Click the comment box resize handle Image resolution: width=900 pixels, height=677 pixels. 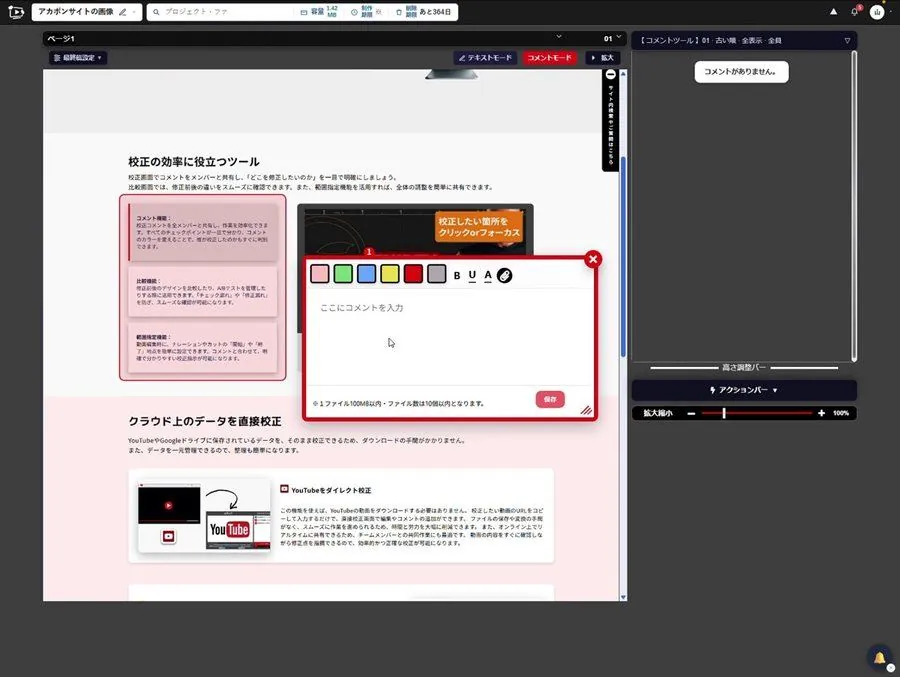tap(586, 410)
